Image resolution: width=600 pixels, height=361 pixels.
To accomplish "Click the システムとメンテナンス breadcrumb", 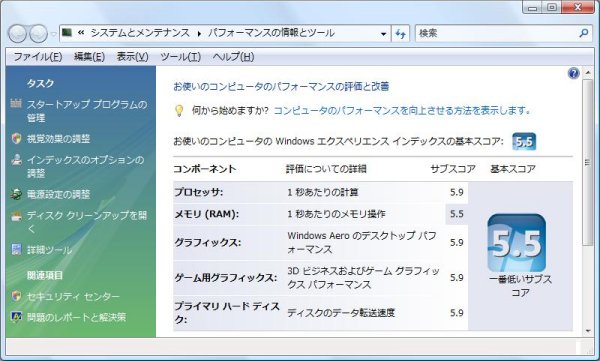I will click(140, 33).
